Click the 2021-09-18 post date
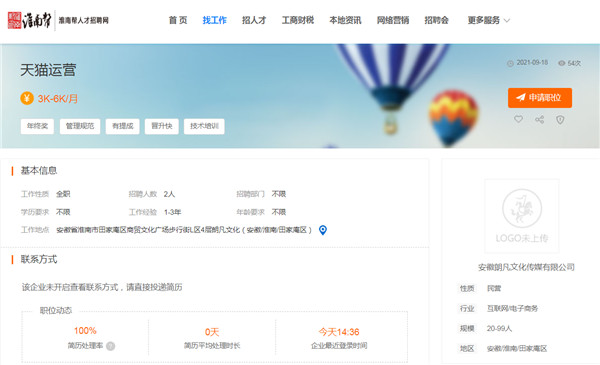The image size is (600, 365). tap(532, 62)
